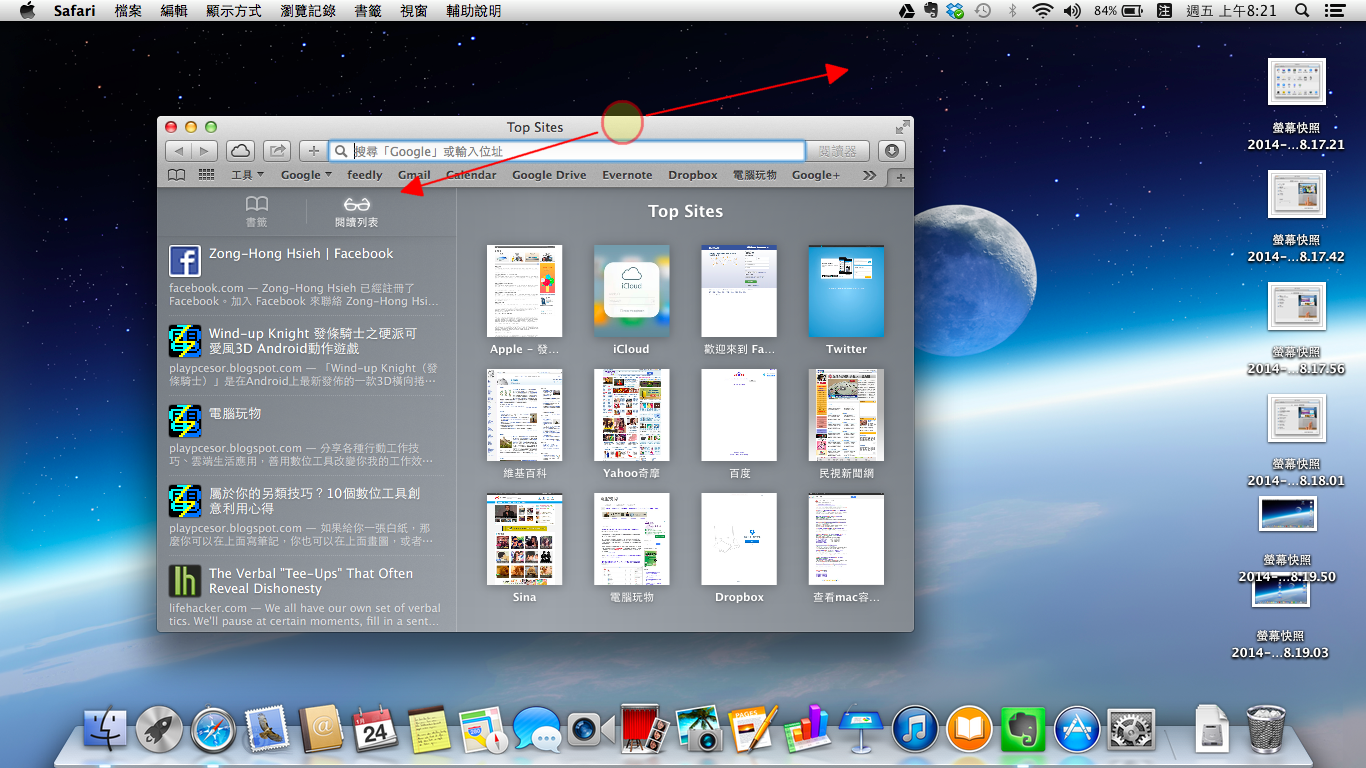This screenshot has width=1366, height=768.
Task: Open Notification Center list icon
Action: tap(1334, 11)
